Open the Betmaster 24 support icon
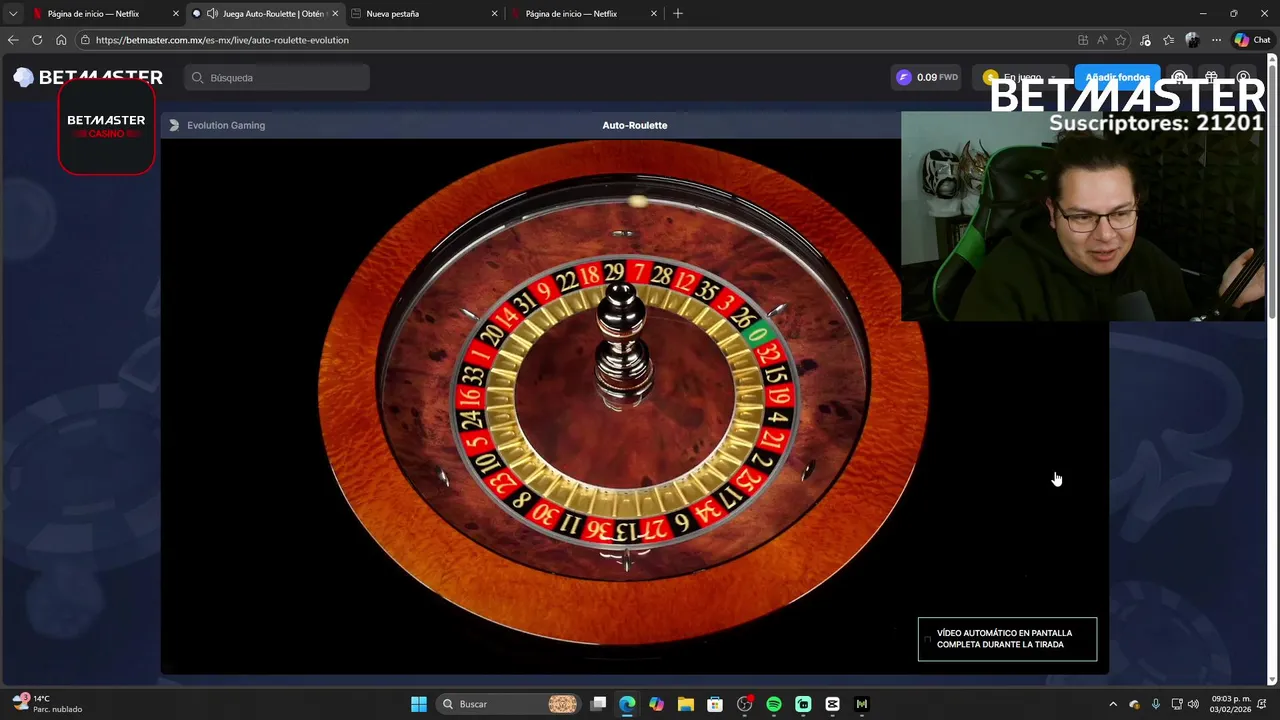Screen dimensions: 1280x720 point(1179,77)
